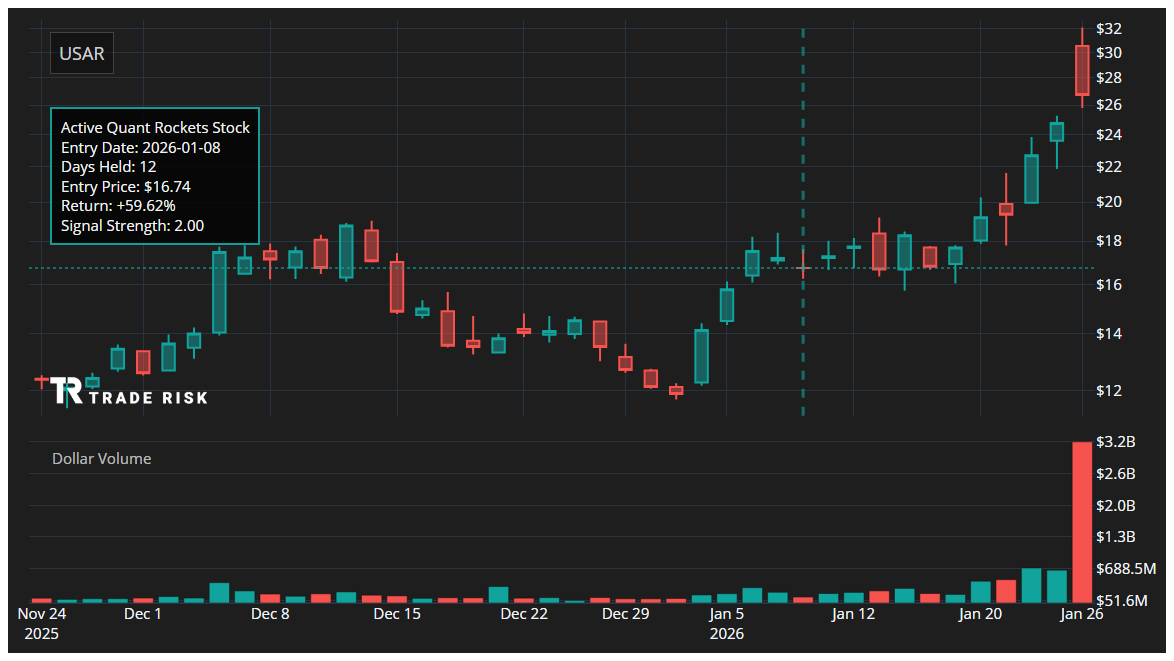Click the 'Dec 1' date label
This screenshot has width=1174, height=661.
142,614
